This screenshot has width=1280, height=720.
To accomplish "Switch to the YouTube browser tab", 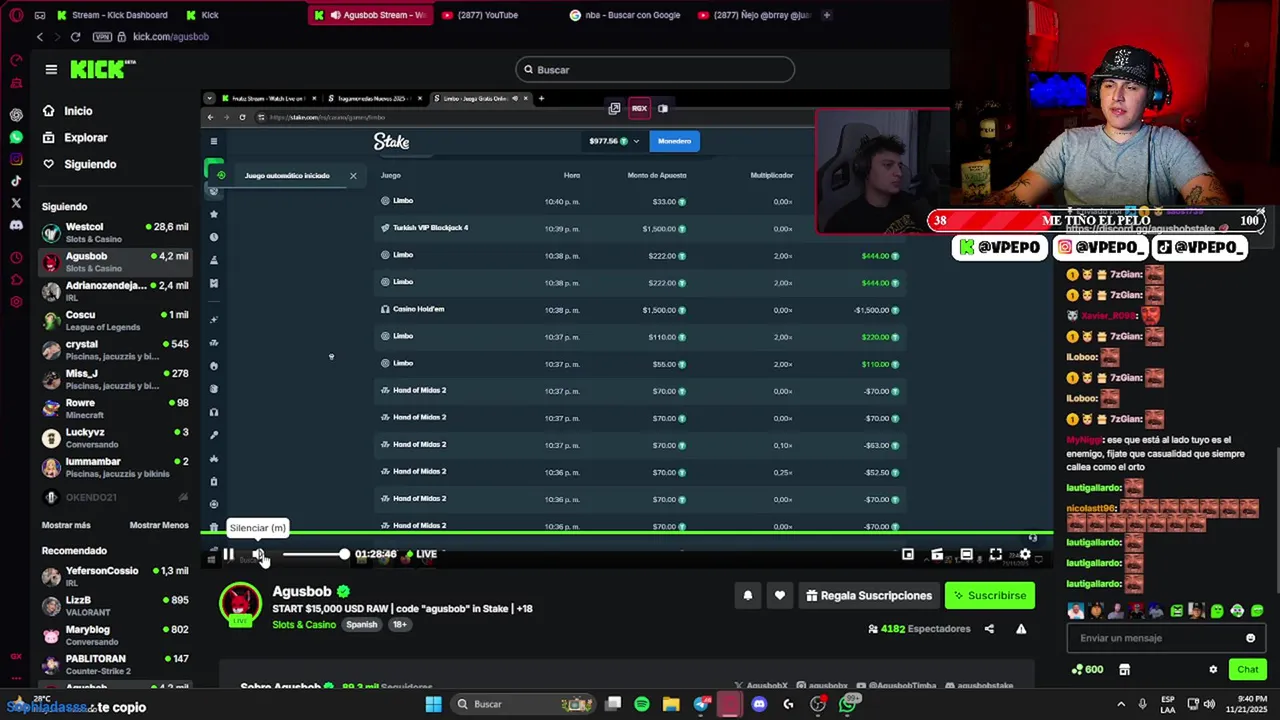I will point(480,15).
